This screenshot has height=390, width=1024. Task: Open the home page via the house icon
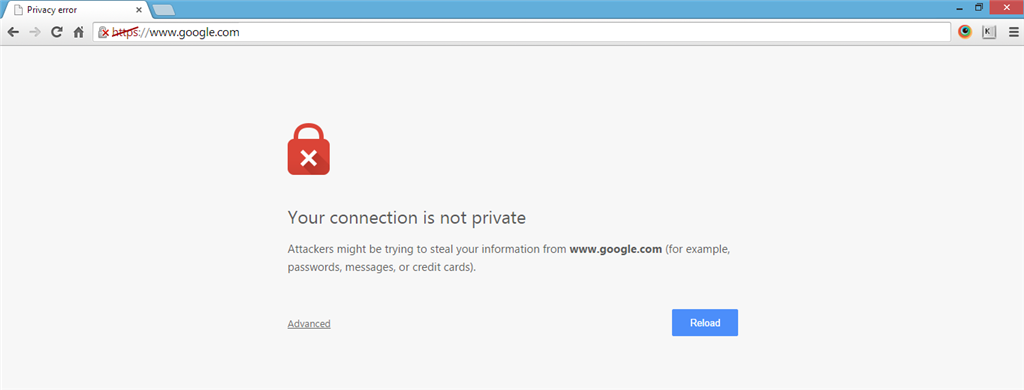pyautogui.click(x=78, y=31)
